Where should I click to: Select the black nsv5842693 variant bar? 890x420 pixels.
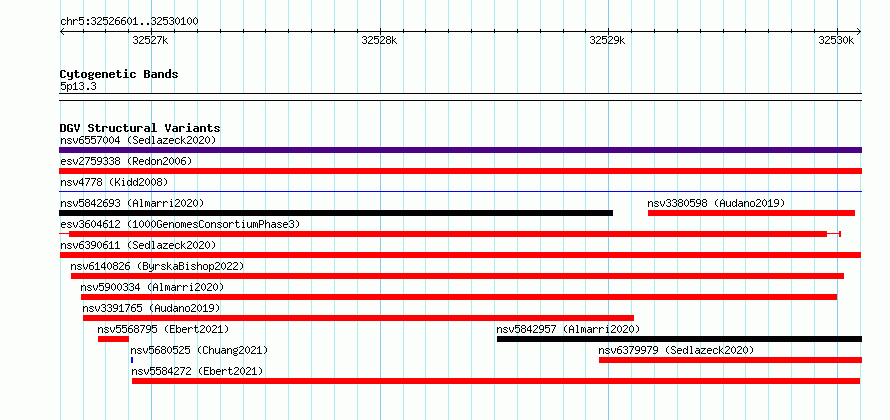tap(336, 213)
